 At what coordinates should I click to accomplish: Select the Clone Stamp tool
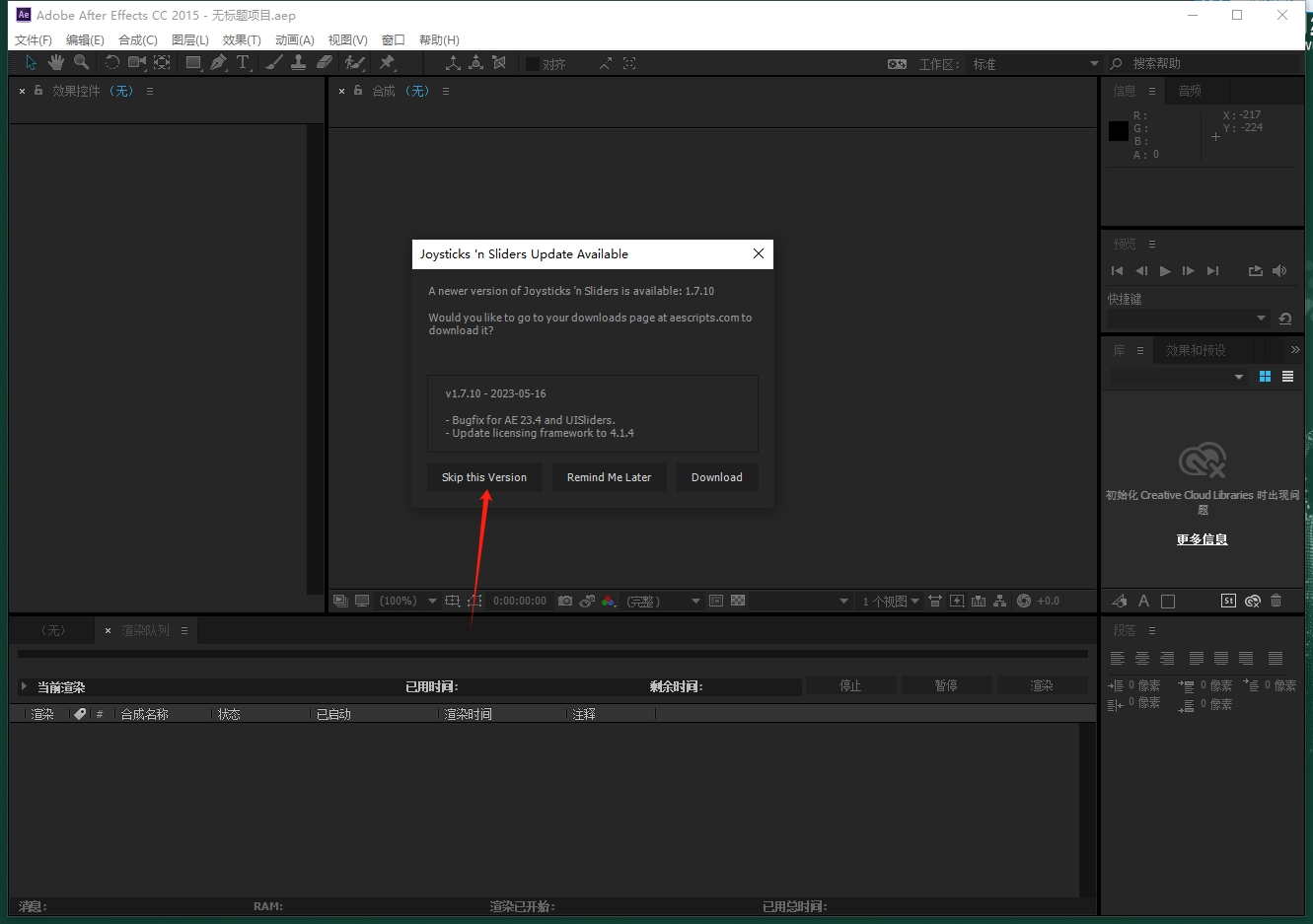[x=299, y=62]
